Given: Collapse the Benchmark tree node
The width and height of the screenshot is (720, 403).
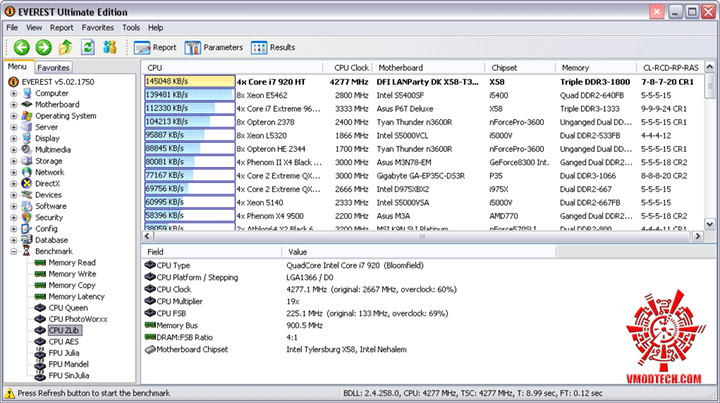Looking at the screenshot, I should (14, 251).
